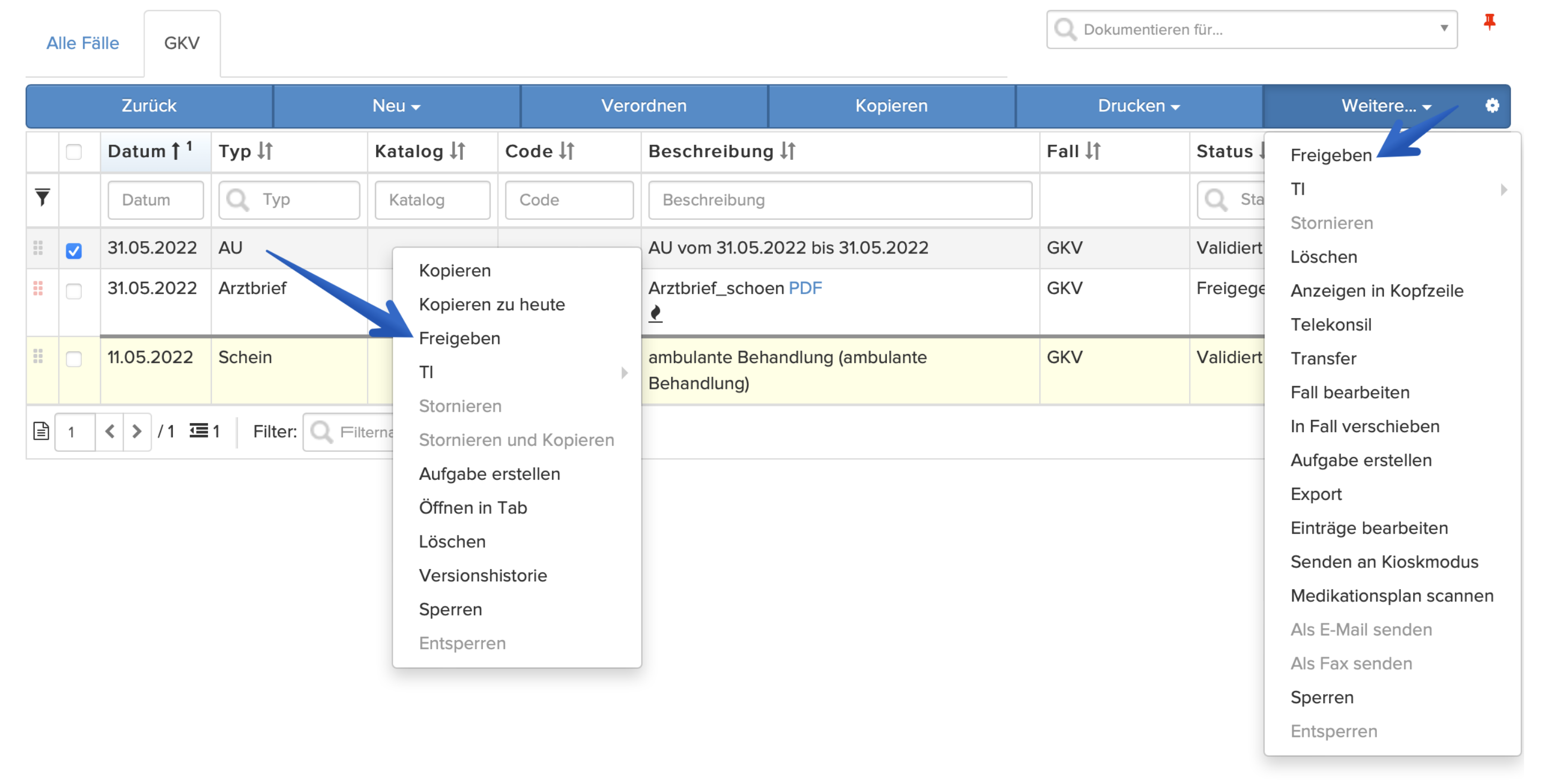Viewport: 1556px width, 784px height.
Task: Open the Neu dropdown
Action: (x=397, y=106)
